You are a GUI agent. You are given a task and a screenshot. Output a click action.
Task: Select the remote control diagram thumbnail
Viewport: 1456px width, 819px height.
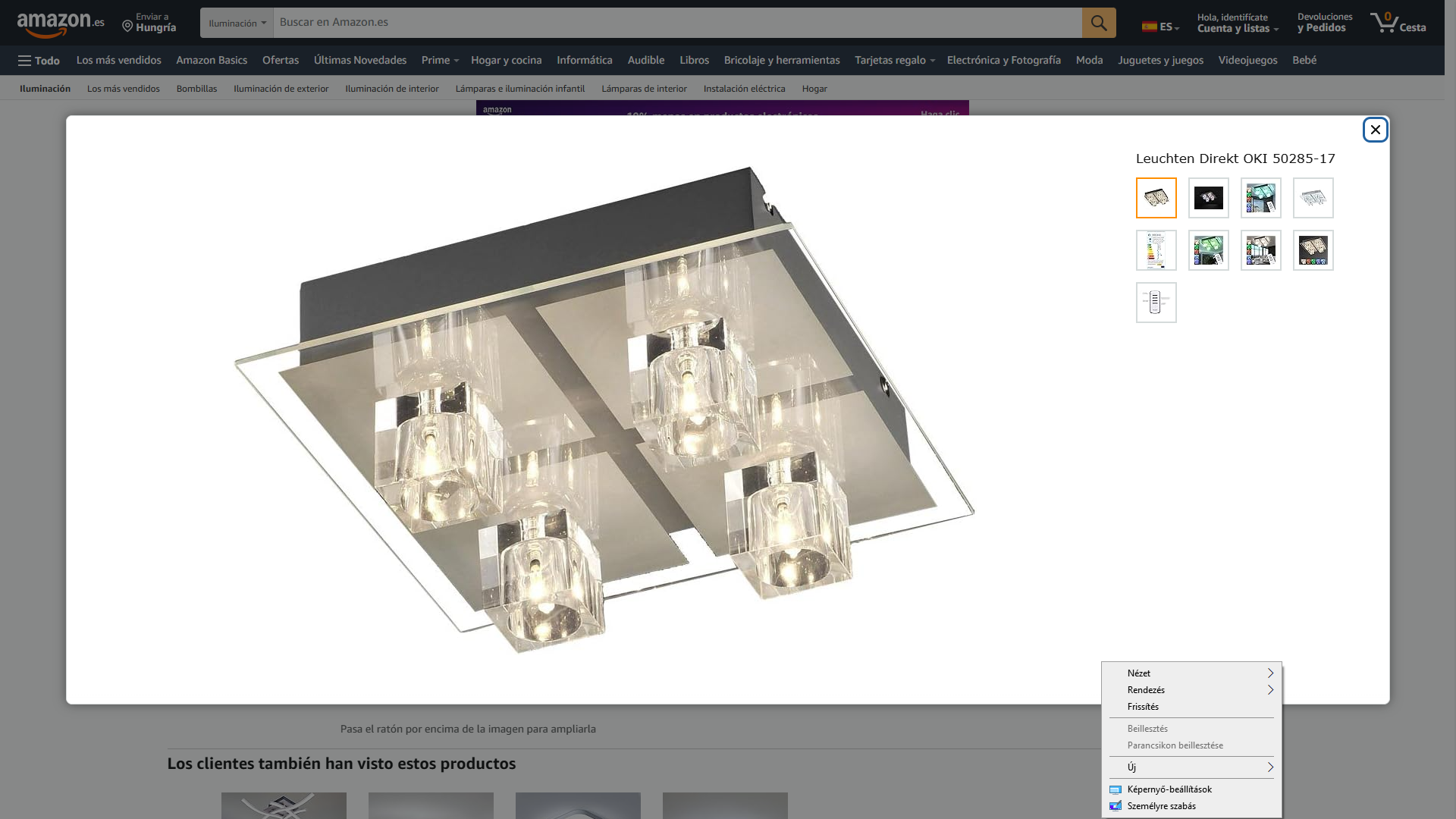point(1156,303)
